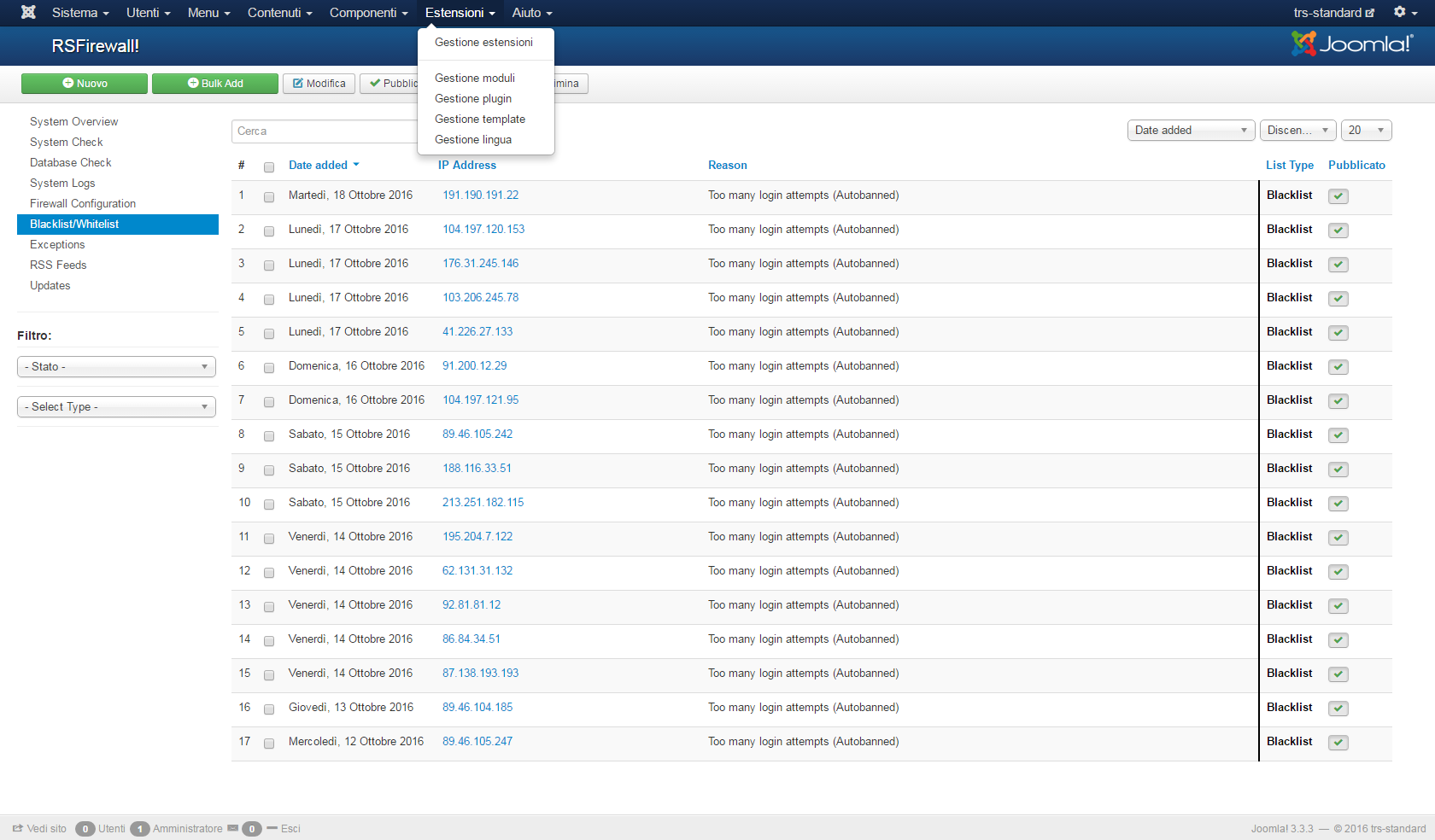Screen dimensions: 1435x840
Task: Click the Vedi sito external link icon
Action: tap(18, 828)
